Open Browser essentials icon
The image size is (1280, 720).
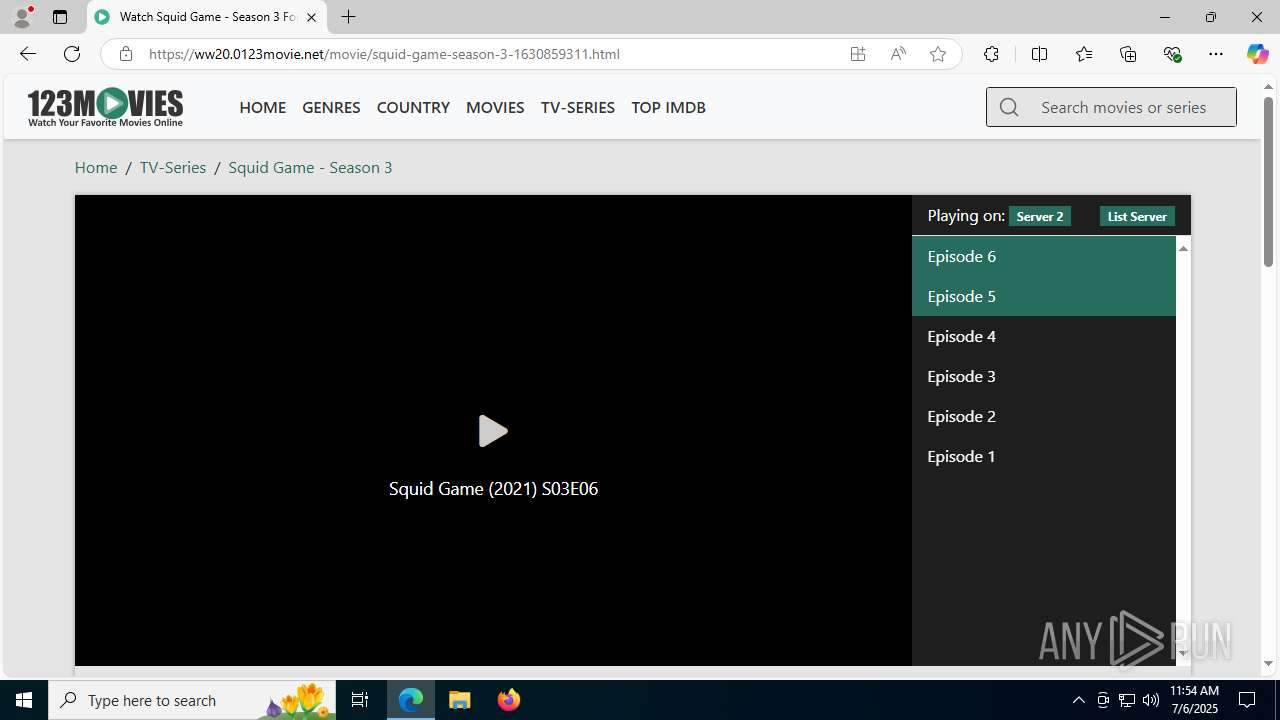point(1172,54)
